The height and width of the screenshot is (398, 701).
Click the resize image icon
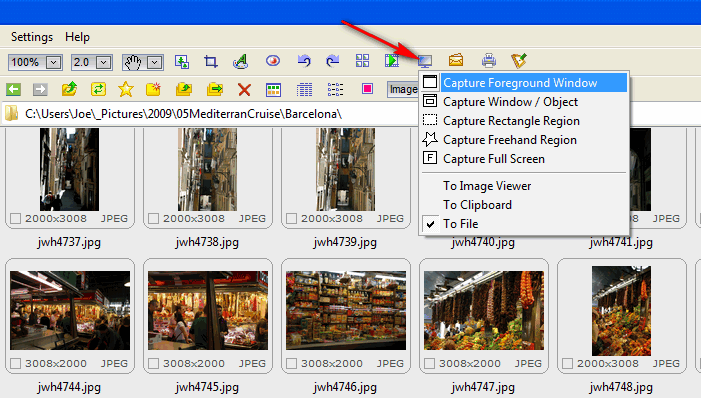click(x=182, y=61)
